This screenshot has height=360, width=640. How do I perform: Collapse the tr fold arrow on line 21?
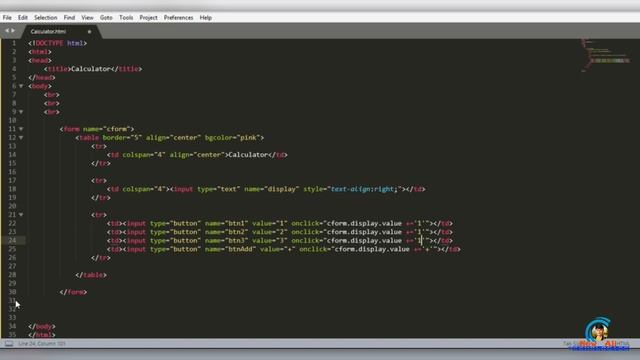[21, 215]
